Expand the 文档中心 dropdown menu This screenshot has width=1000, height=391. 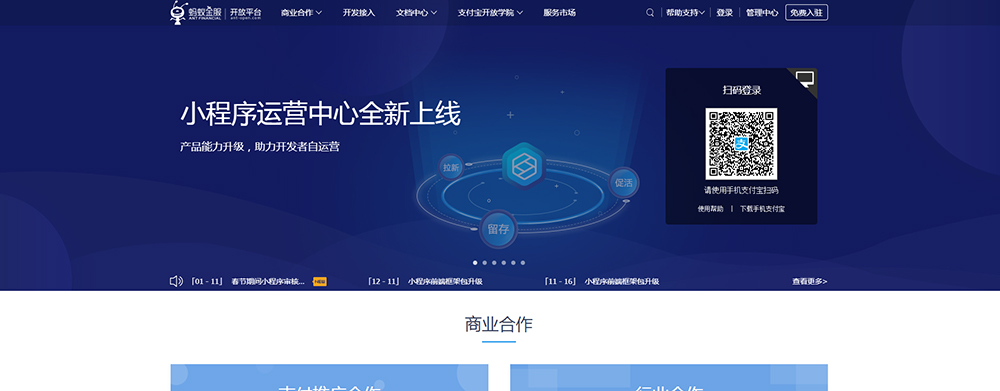click(x=416, y=12)
